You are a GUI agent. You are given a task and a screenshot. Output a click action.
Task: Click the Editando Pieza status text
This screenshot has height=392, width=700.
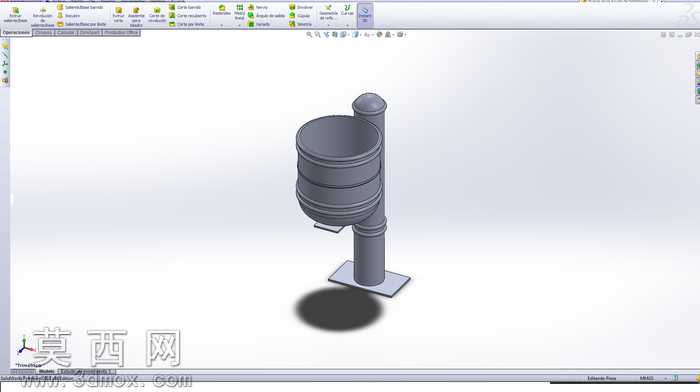[x=601, y=378]
